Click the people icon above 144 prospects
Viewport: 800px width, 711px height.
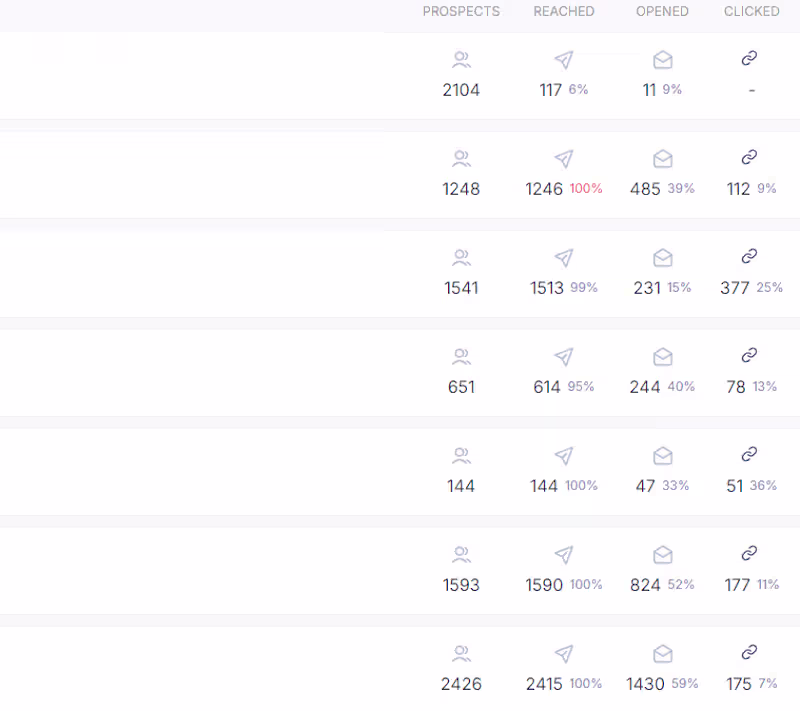click(x=461, y=456)
